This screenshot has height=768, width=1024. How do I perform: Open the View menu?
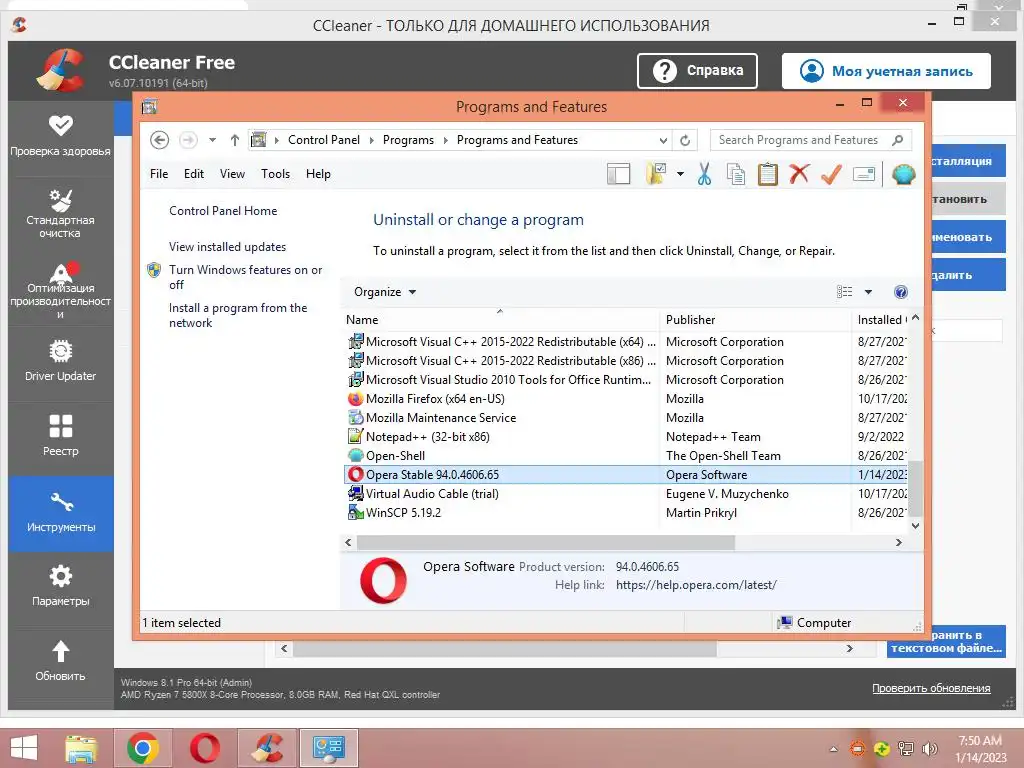click(x=232, y=174)
